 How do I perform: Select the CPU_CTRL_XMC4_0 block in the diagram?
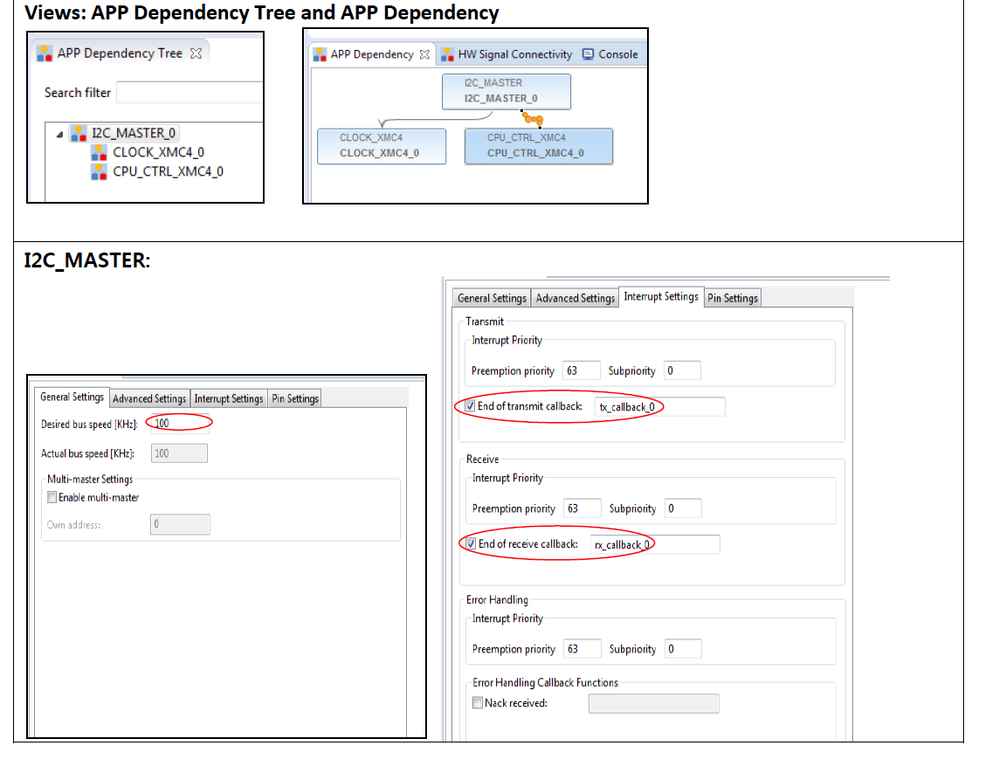538,146
